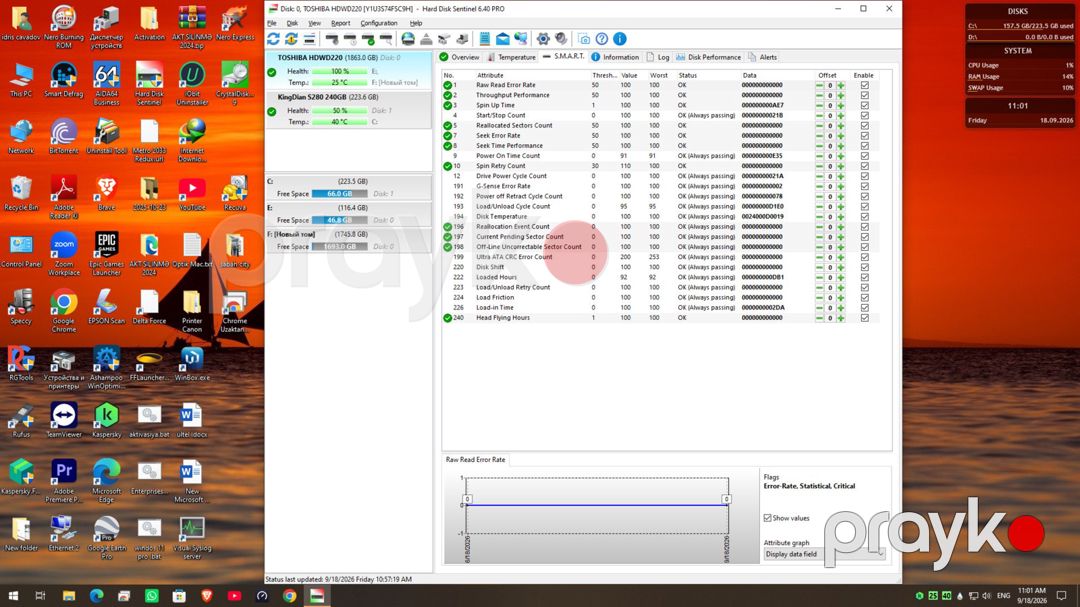Switch to the Overview tab
The image size is (1080, 607).
click(x=459, y=57)
